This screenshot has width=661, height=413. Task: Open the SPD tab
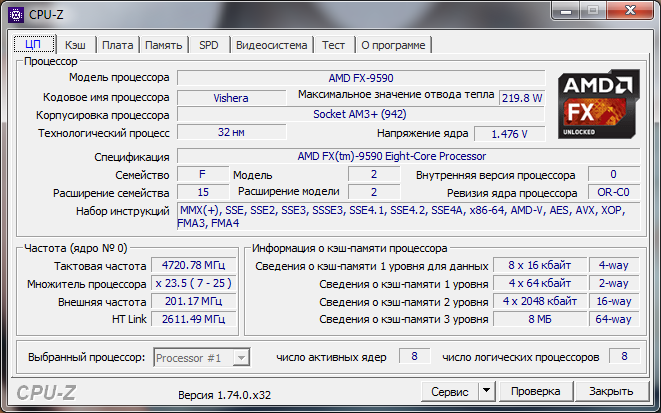[209, 45]
